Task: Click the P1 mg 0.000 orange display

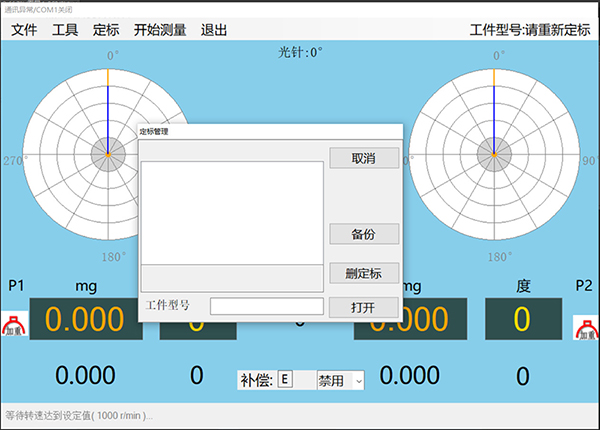Action: 87,320
